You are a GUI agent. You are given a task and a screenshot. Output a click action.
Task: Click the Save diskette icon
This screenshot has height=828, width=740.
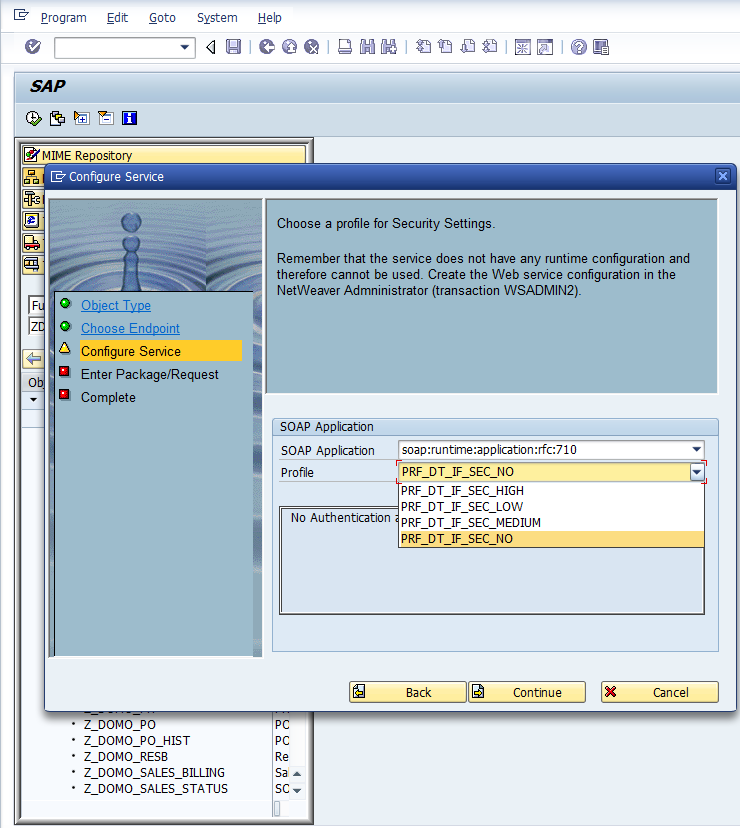tap(233, 47)
